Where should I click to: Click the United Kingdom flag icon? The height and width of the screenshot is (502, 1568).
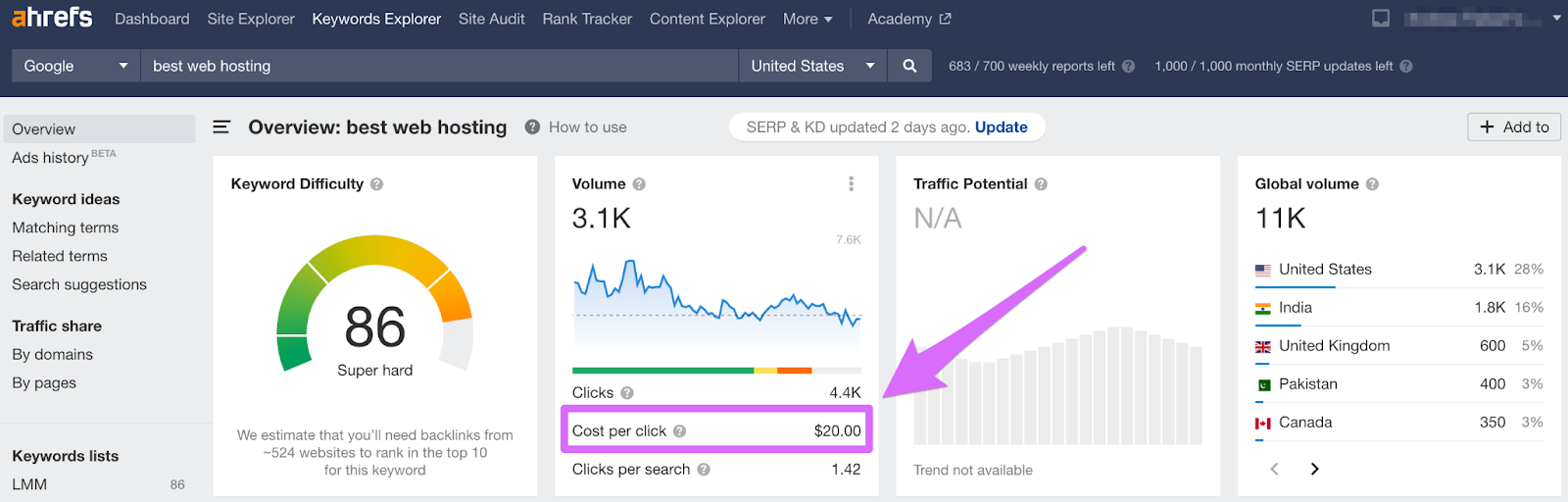[x=1262, y=346]
